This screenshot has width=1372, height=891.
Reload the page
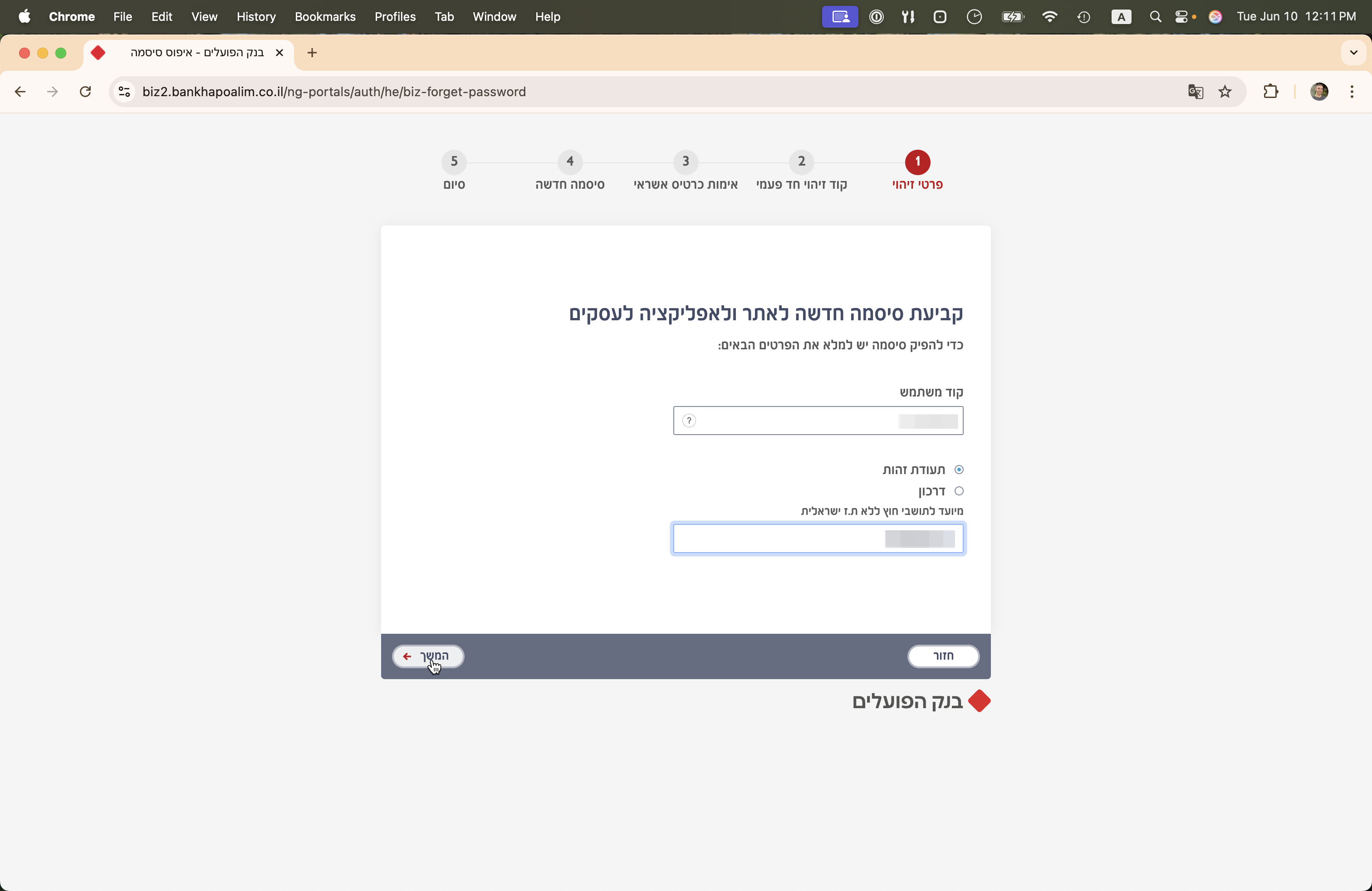tap(85, 92)
